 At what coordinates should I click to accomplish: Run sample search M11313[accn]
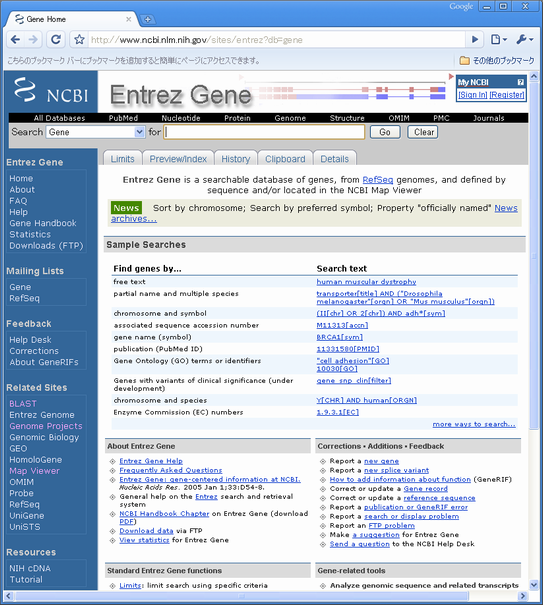[342, 325]
